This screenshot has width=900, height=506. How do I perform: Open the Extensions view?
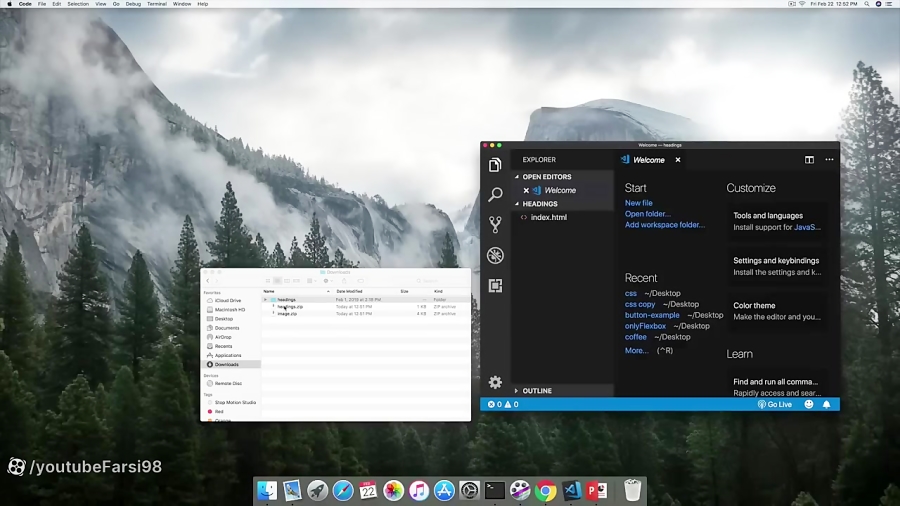[x=495, y=286]
